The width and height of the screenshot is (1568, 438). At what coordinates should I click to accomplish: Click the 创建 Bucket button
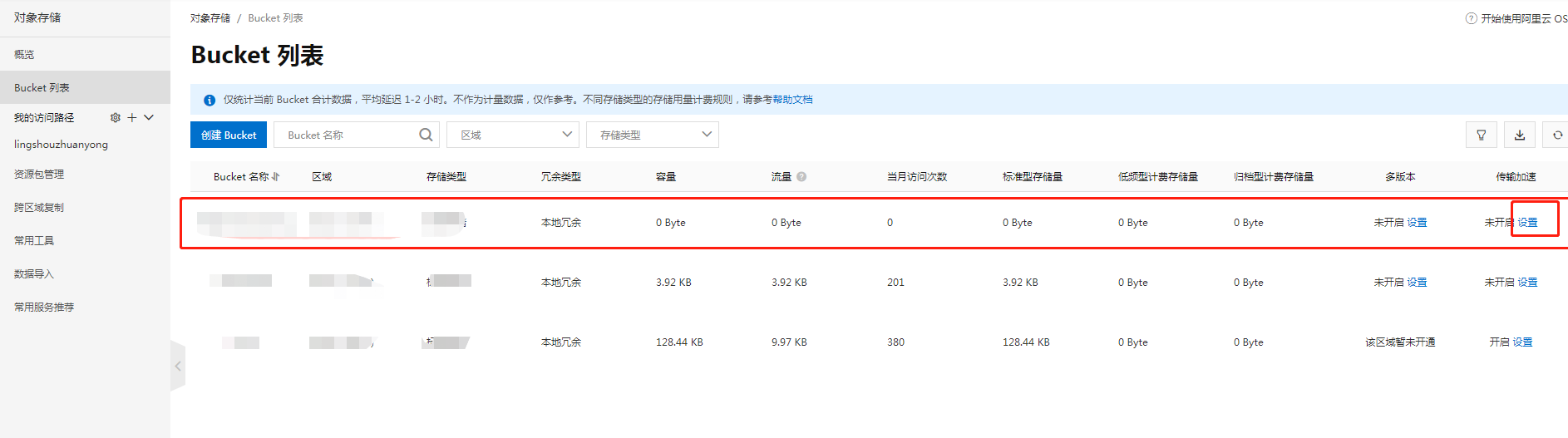tap(229, 135)
